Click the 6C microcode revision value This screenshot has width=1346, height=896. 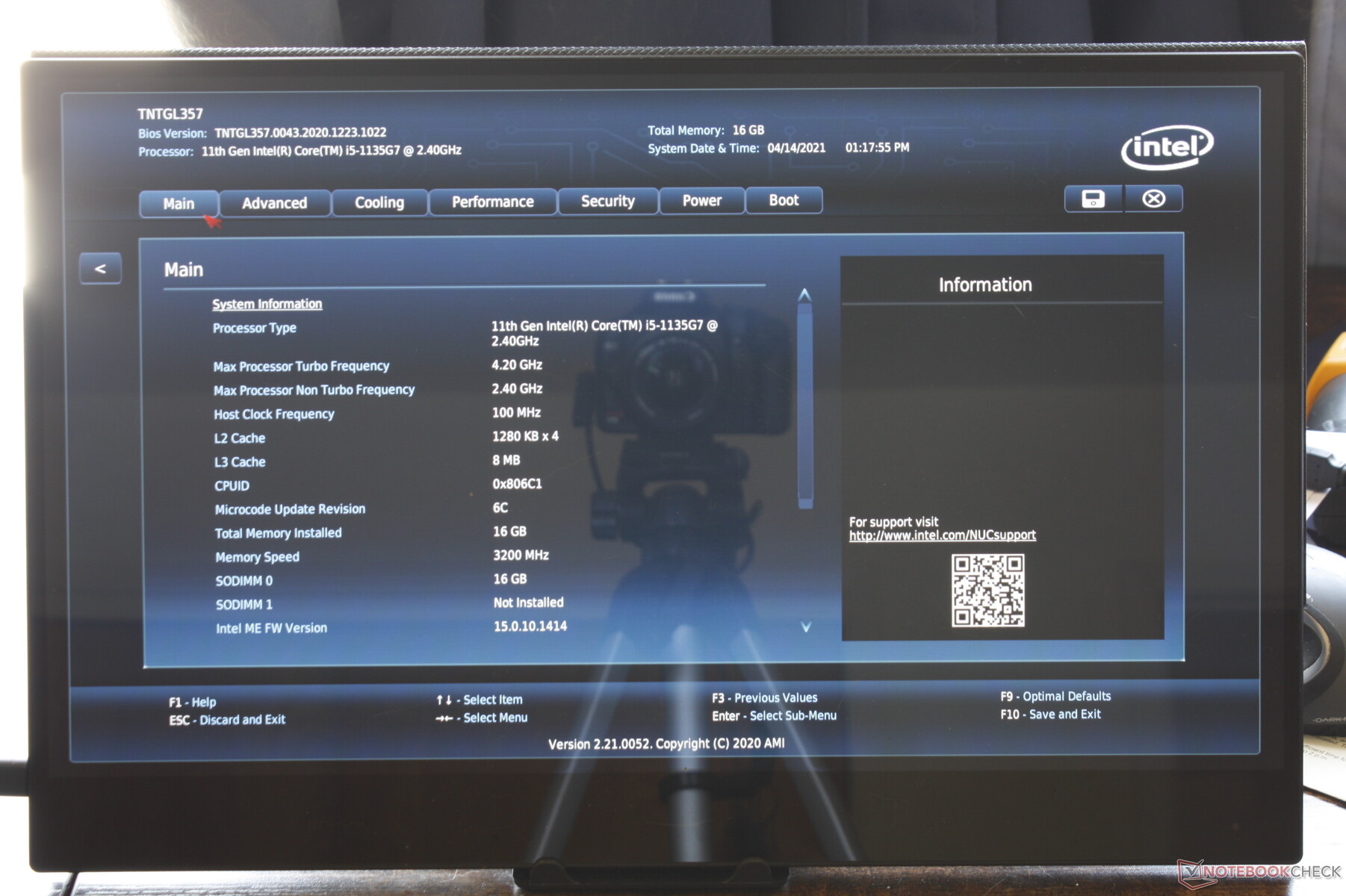pyautogui.click(x=500, y=508)
